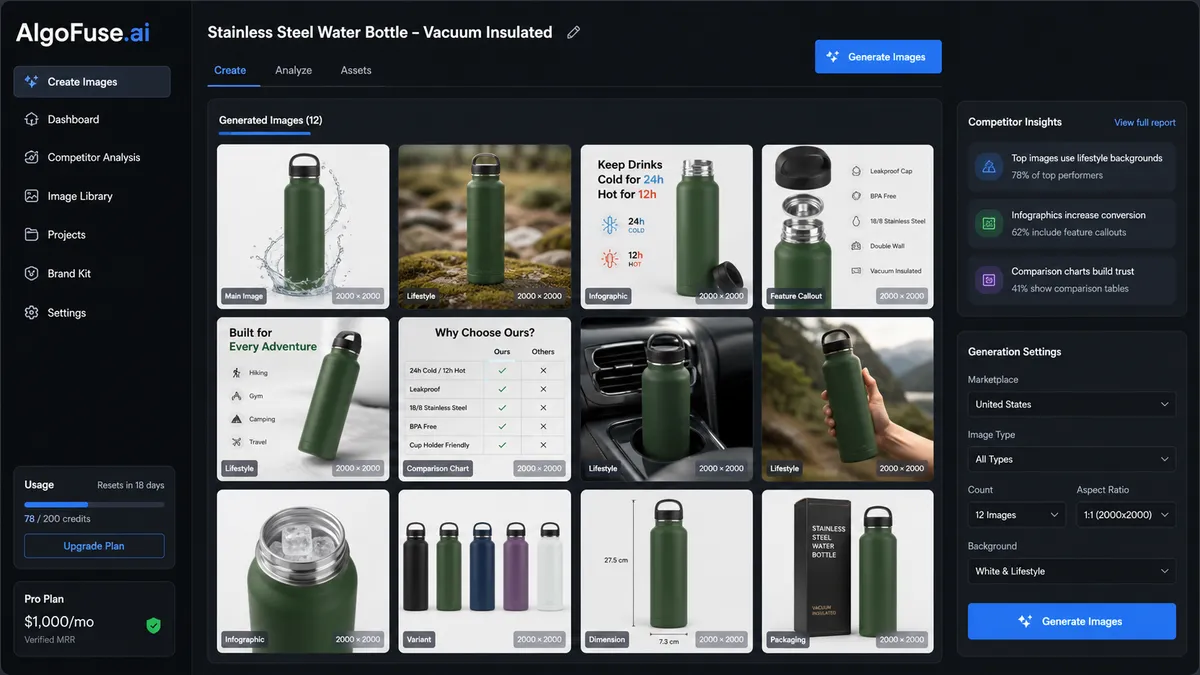The image size is (1200, 675).
Task: Open the car cup holder lifestyle thumbnail
Action: (x=667, y=399)
